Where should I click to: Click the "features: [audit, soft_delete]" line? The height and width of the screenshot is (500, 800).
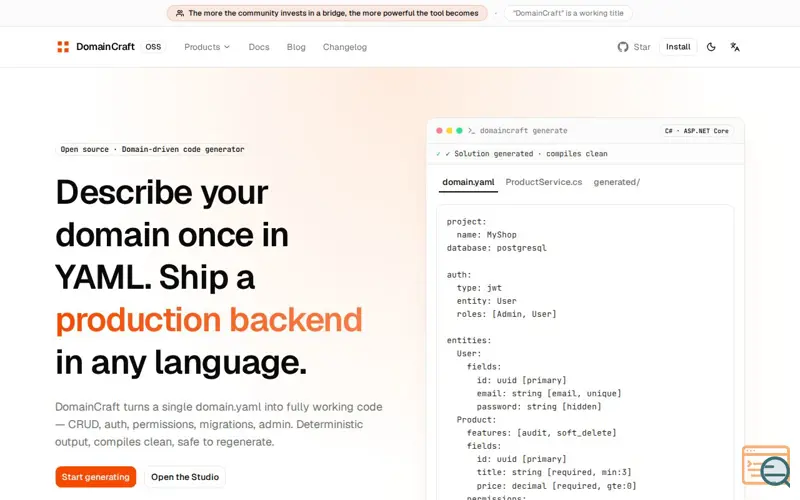coord(541,433)
